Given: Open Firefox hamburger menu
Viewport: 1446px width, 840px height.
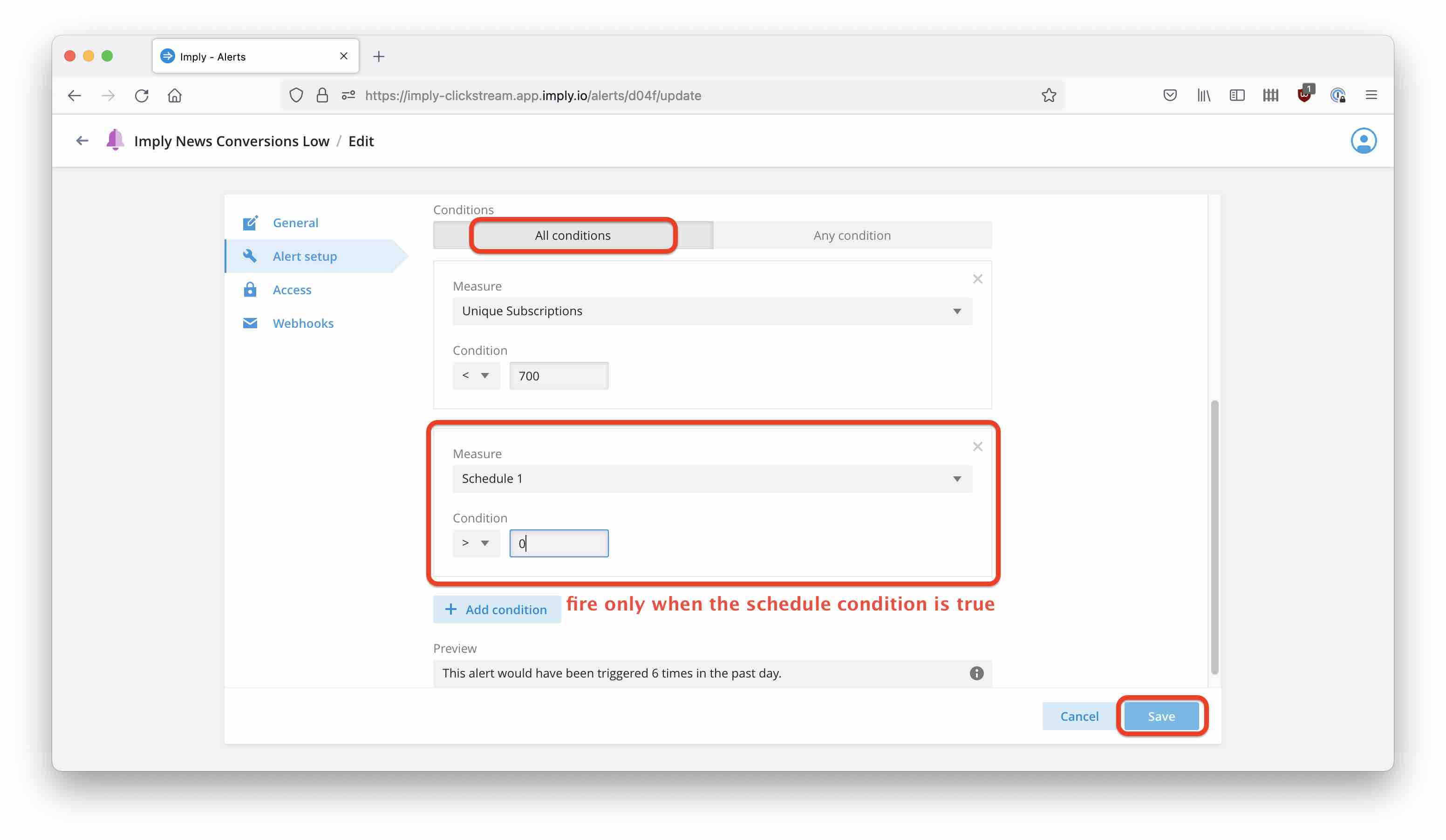Looking at the screenshot, I should pyautogui.click(x=1371, y=95).
